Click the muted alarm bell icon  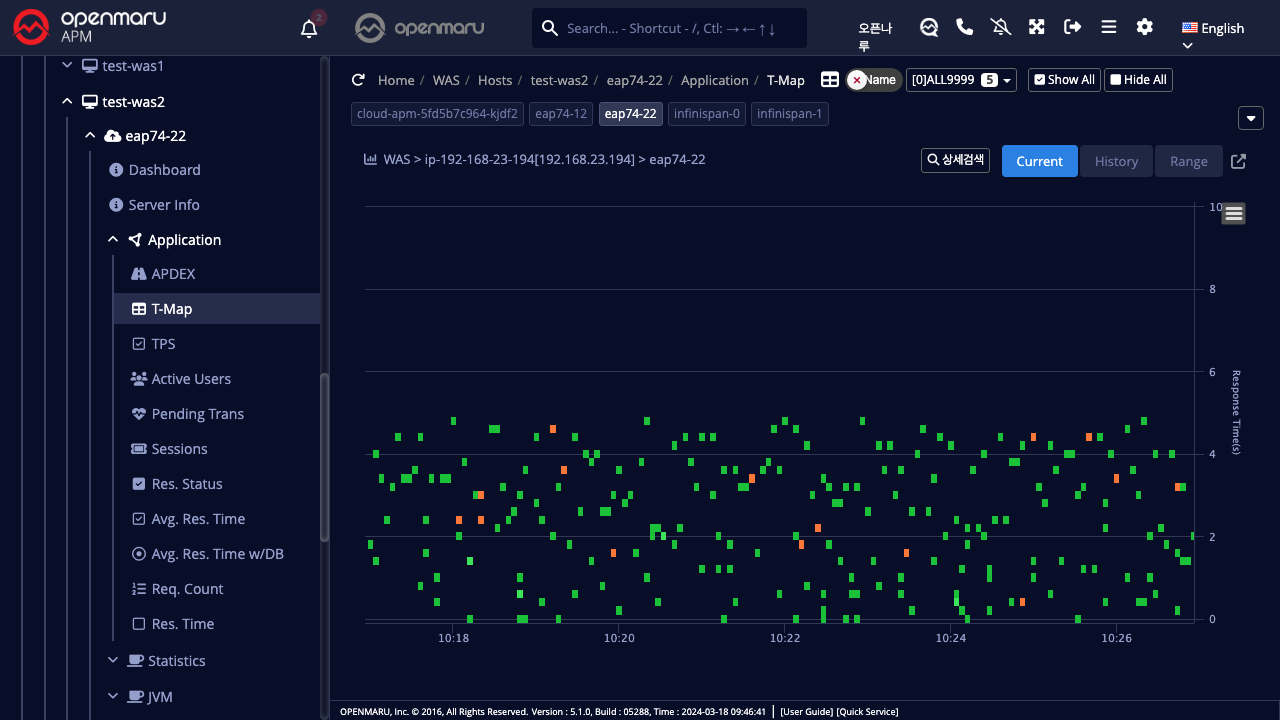pyautogui.click(x=1001, y=27)
